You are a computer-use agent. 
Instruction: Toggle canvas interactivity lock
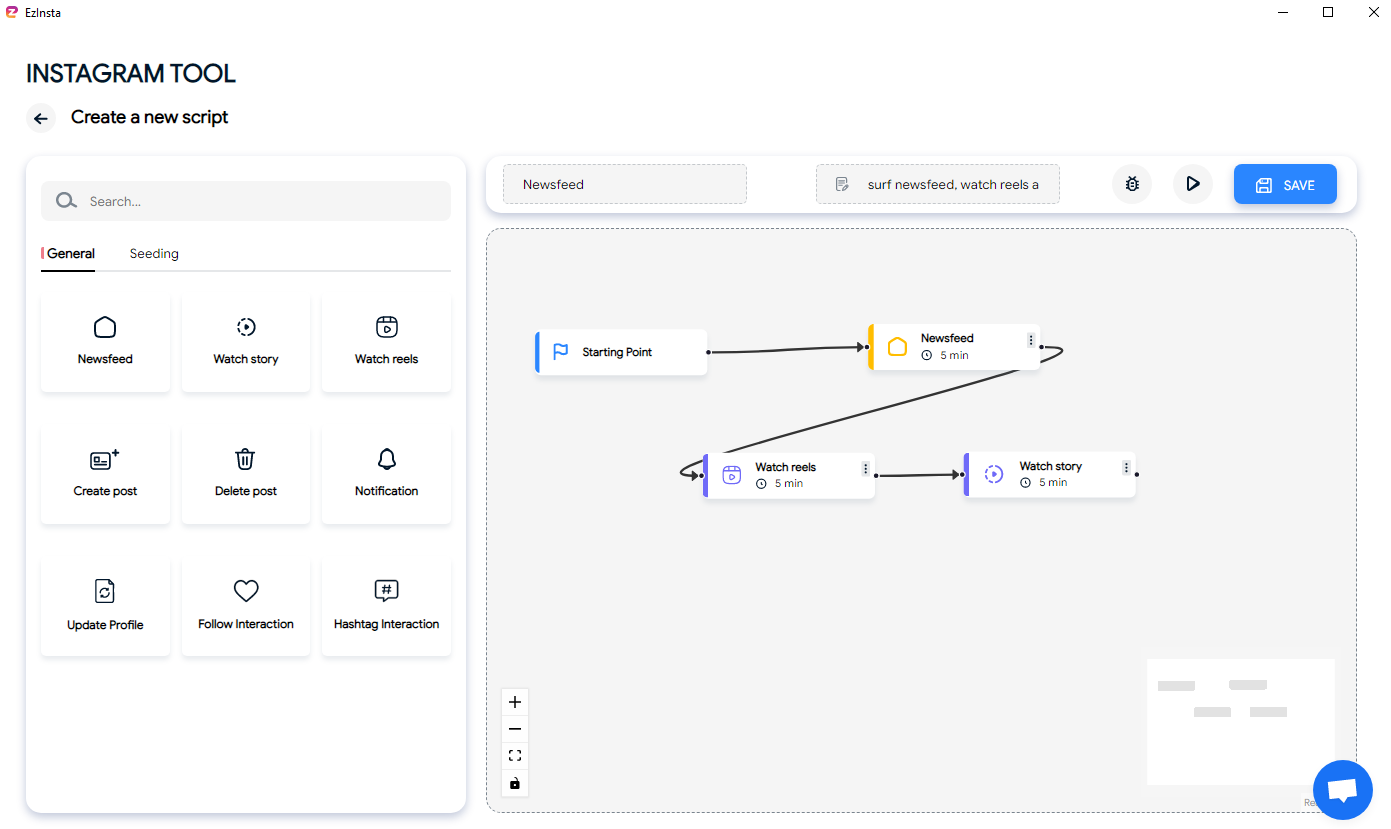[x=515, y=783]
